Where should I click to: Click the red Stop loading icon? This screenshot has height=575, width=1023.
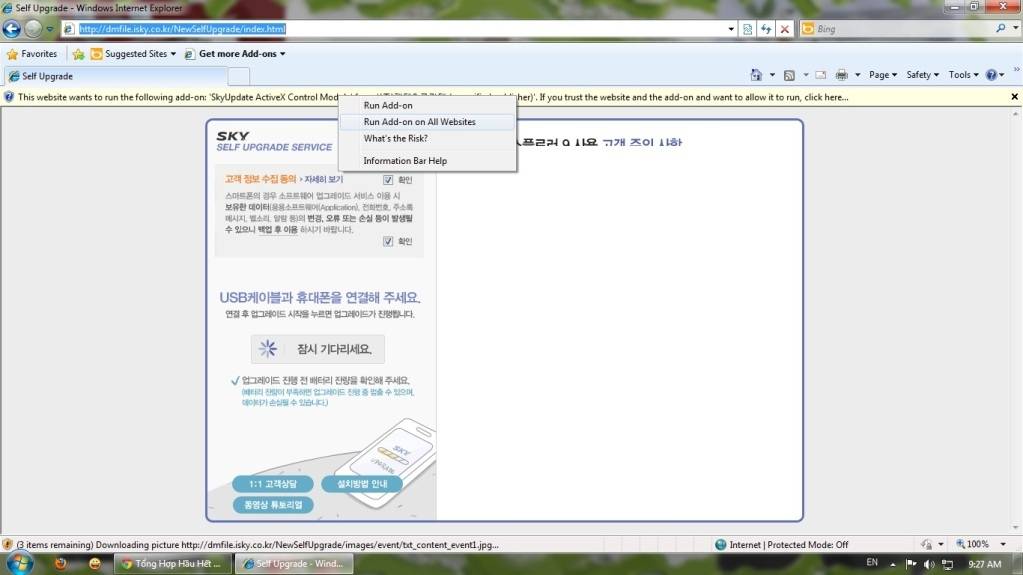pyautogui.click(x=785, y=29)
